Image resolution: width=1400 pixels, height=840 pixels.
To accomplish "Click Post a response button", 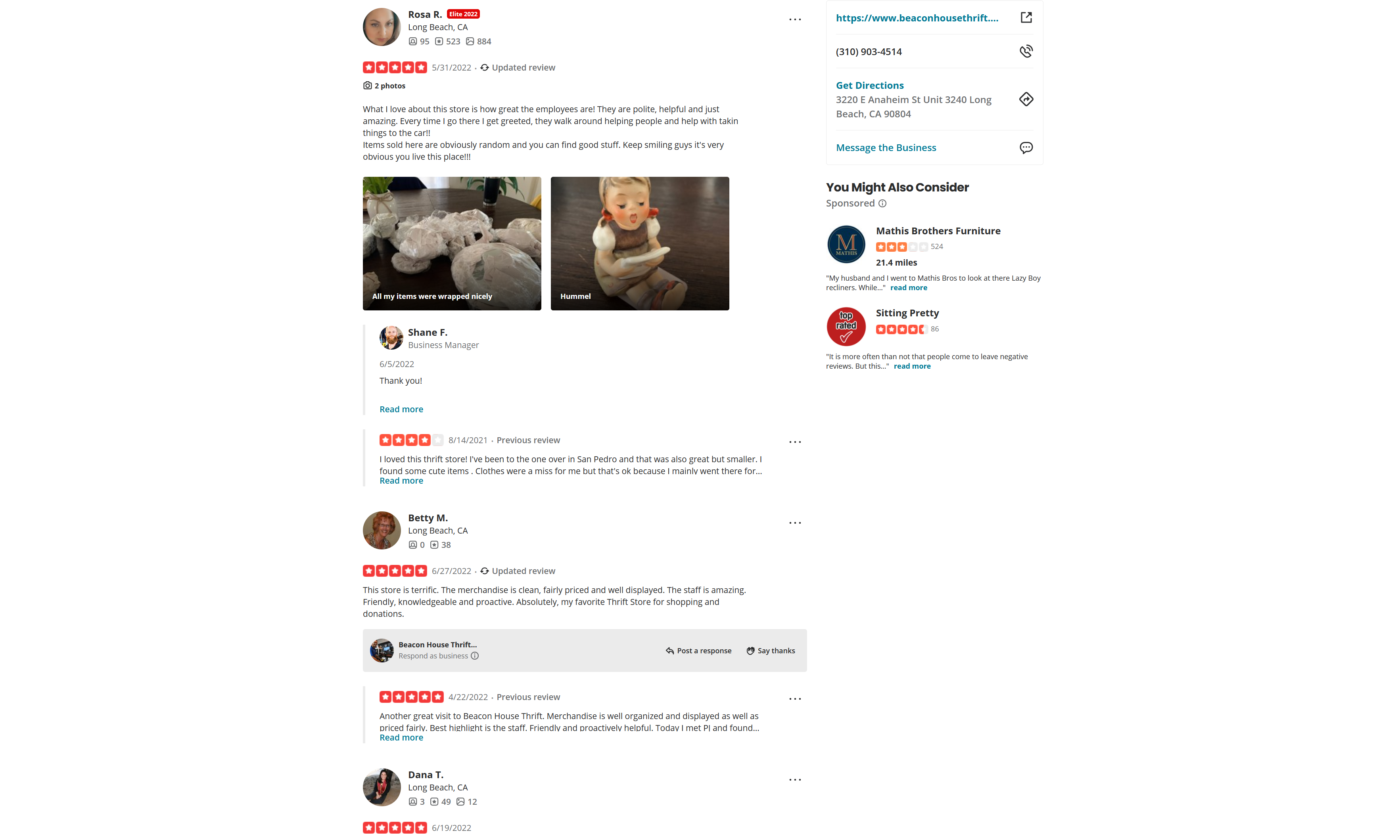I will tap(698, 651).
